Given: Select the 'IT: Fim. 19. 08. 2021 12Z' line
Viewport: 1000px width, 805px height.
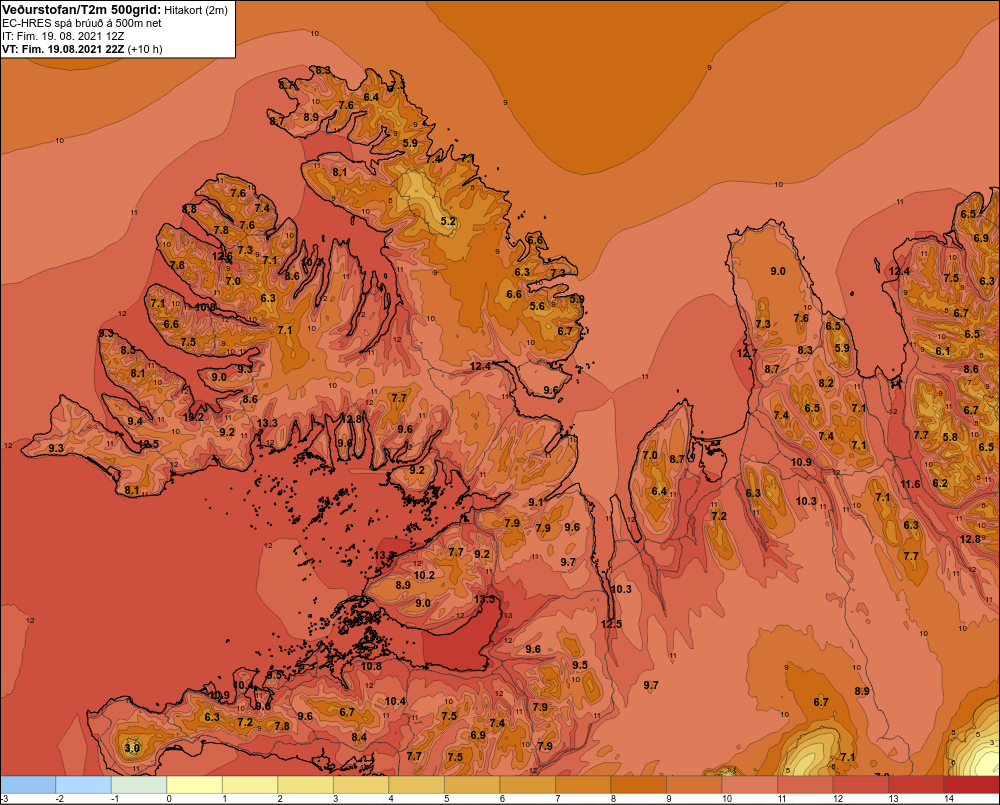Looking at the screenshot, I should [63, 36].
